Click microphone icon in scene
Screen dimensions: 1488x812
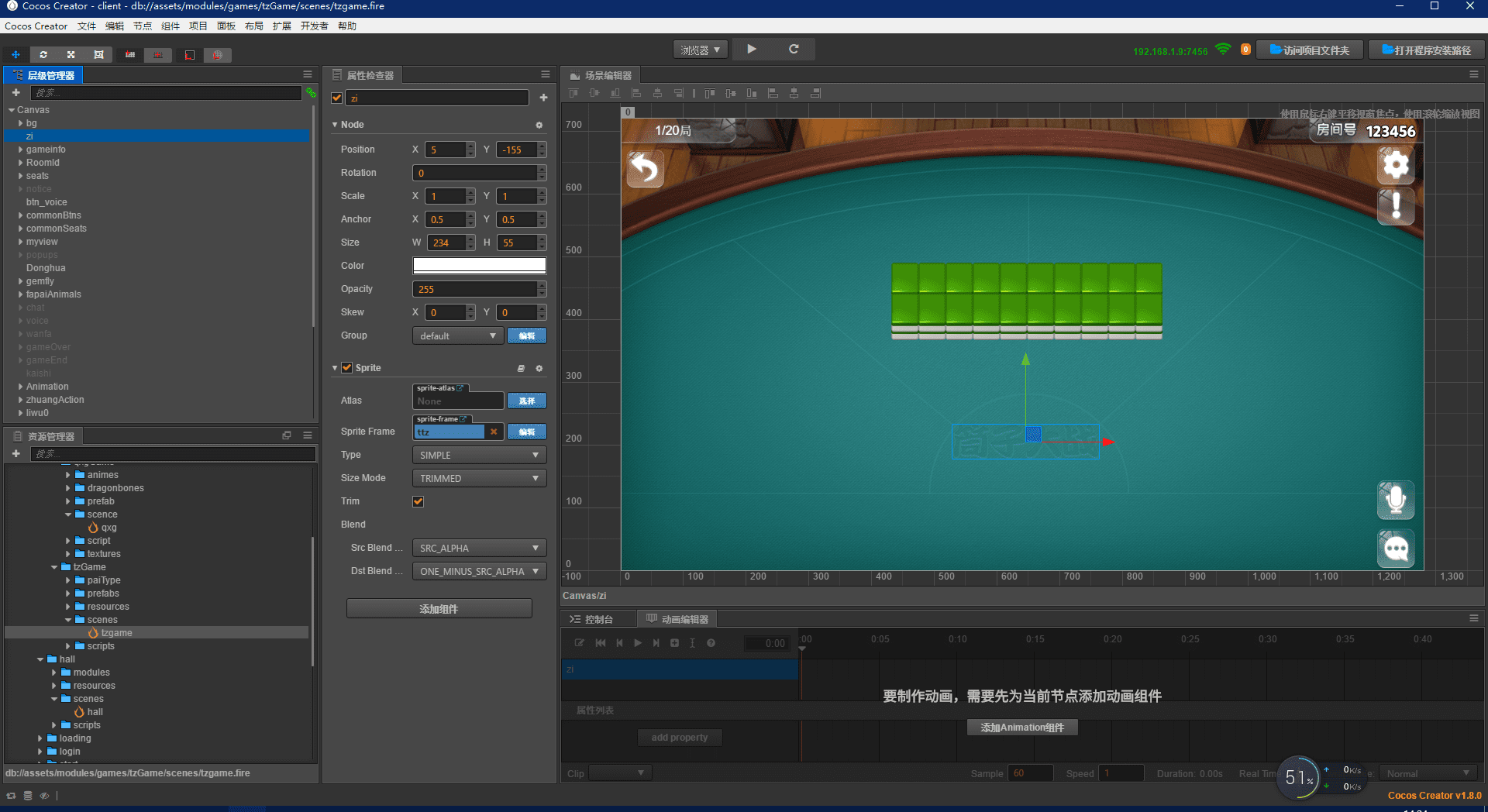pyautogui.click(x=1396, y=501)
